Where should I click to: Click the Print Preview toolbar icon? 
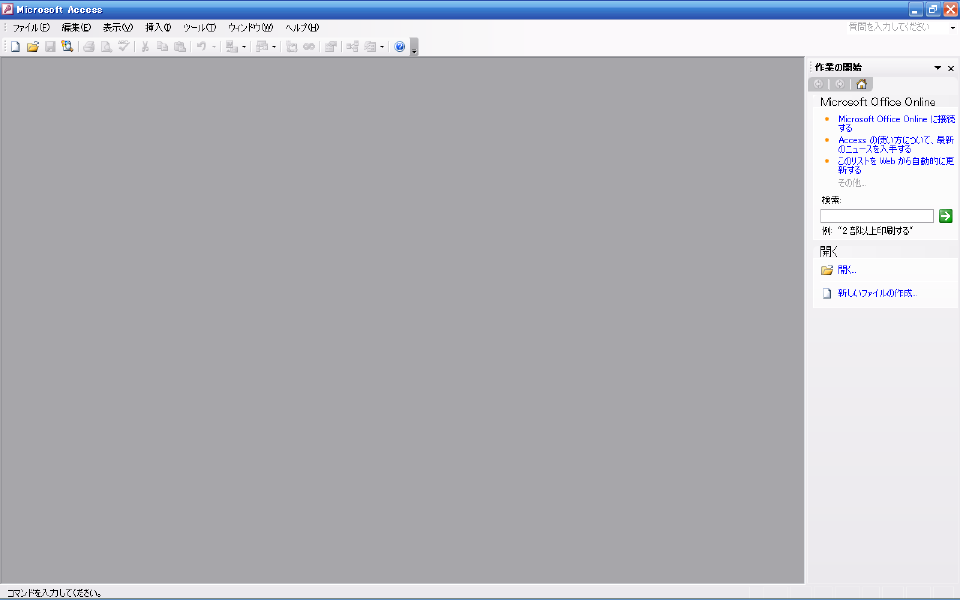pos(106,47)
